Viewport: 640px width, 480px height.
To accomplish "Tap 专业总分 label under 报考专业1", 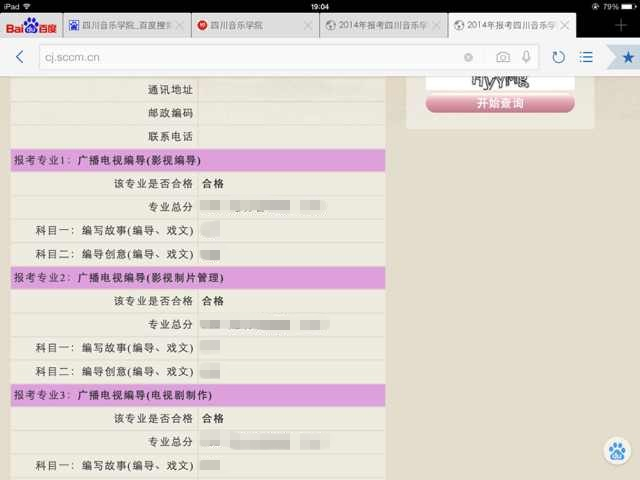I will pyautogui.click(x=170, y=207).
